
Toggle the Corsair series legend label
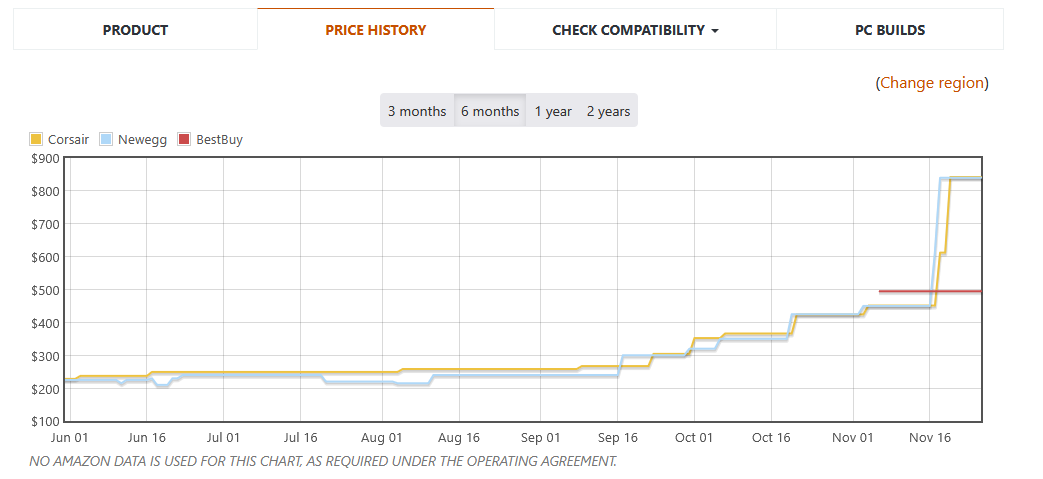click(69, 140)
